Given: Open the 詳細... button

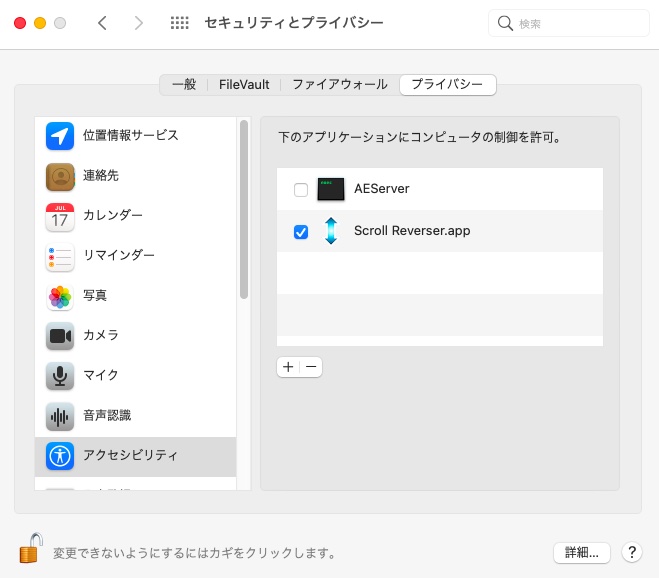Looking at the screenshot, I should click(582, 552).
